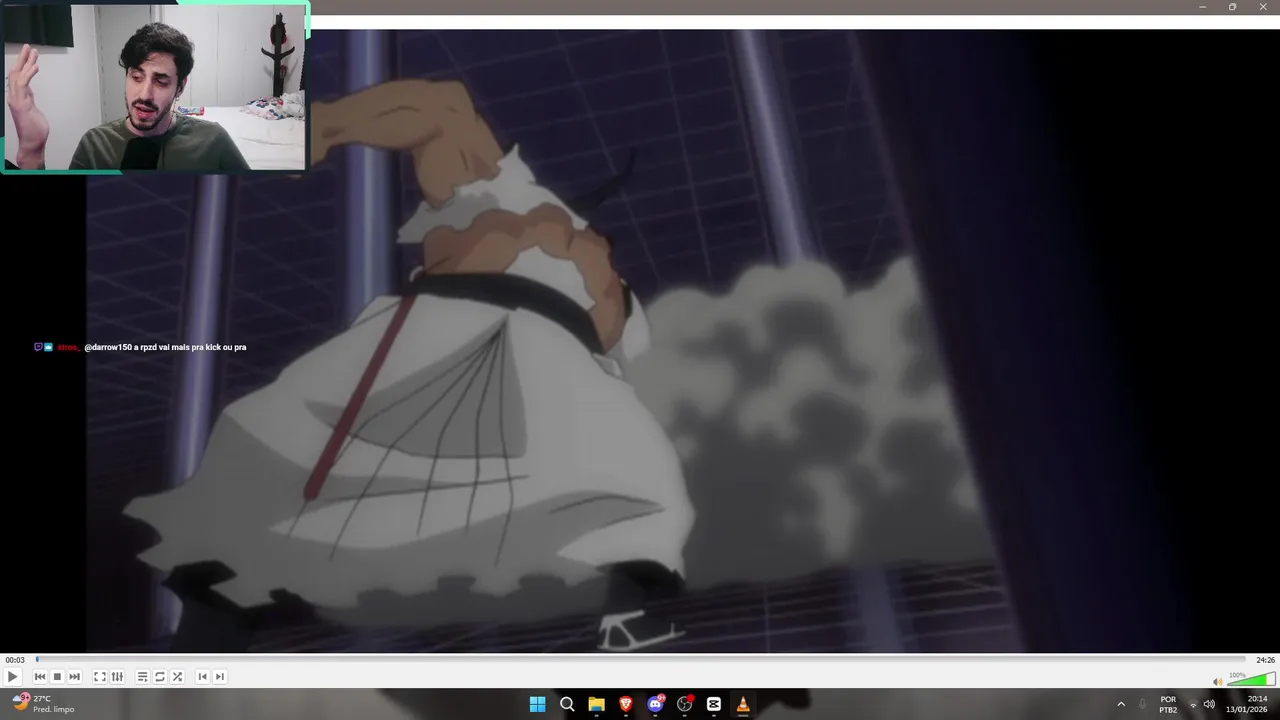Viewport: 1280px width, 720px height.
Task: Open extended settings and effects
Action: coord(117,677)
